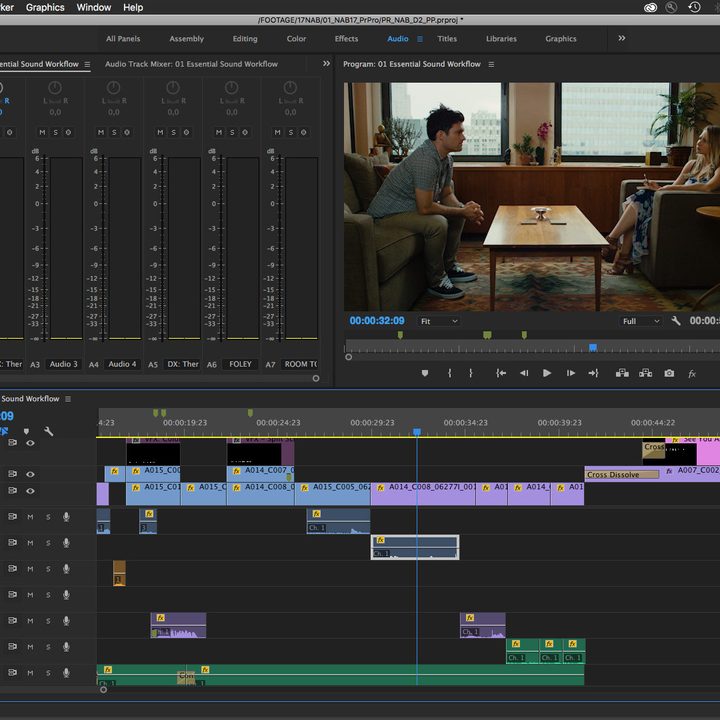Click Audio 3 track name field
Screen dimensions: 720x720
click(x=63, y=364)
